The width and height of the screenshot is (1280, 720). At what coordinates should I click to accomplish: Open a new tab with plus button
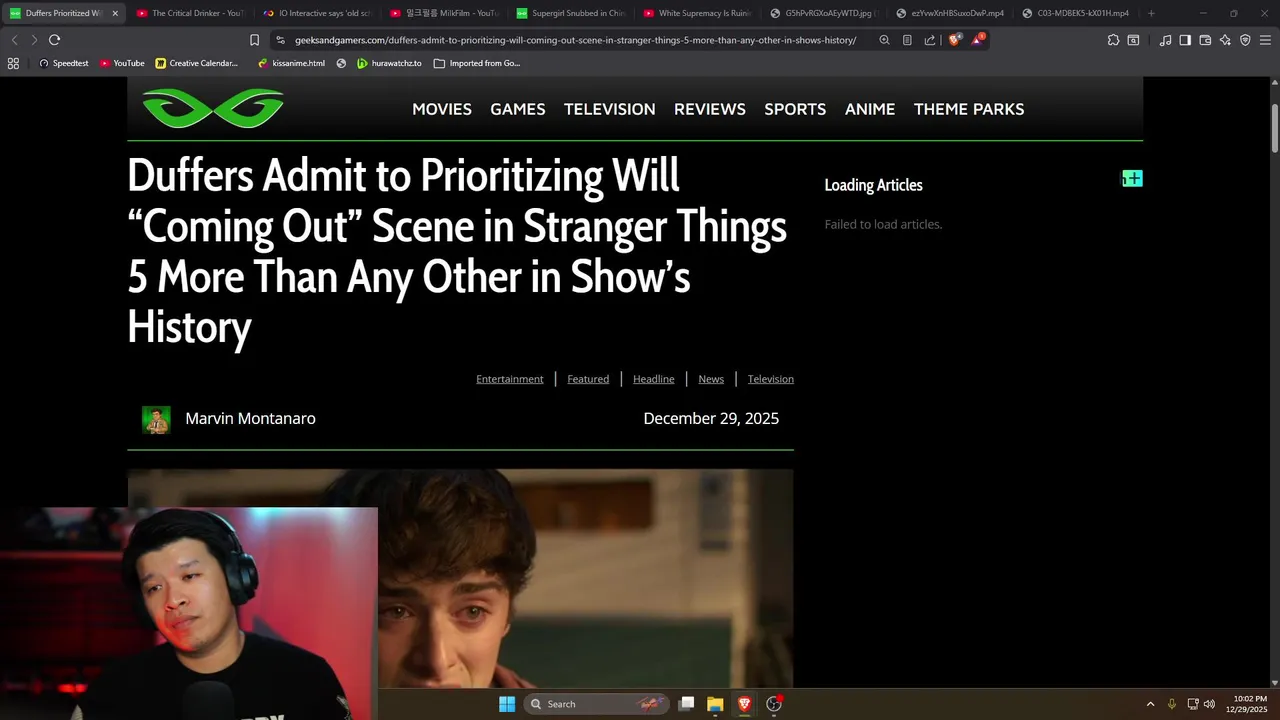(x=1151, y=13)
